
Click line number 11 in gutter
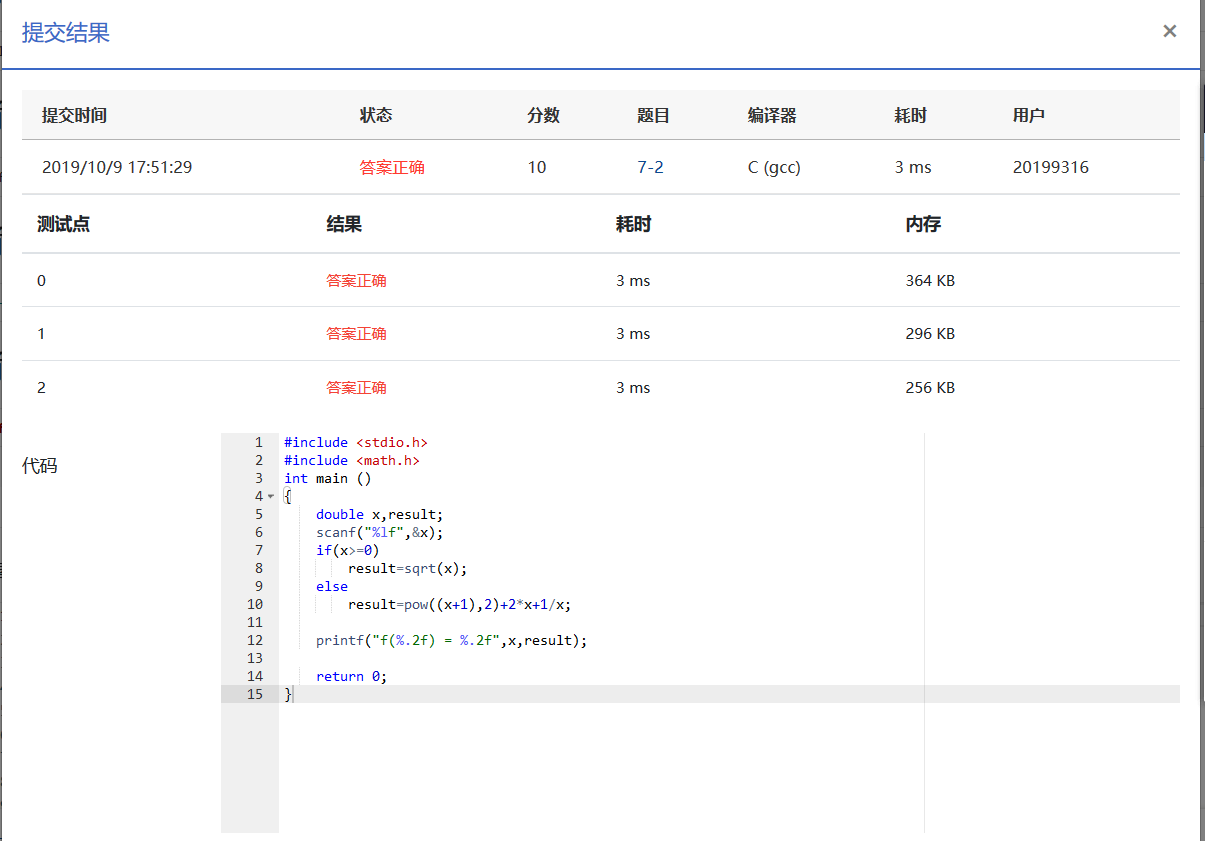255,622
